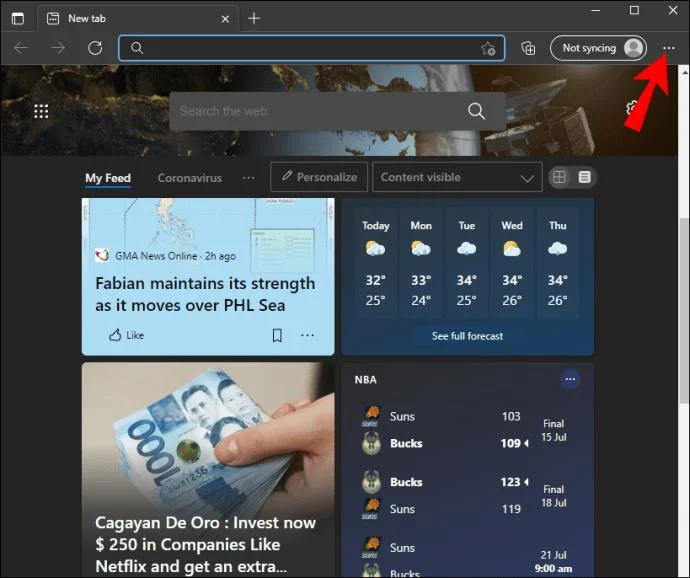The width and height of the screenshot is (690, 578).
Task: Switch to grid layout view
Action: tap(559, 177)
